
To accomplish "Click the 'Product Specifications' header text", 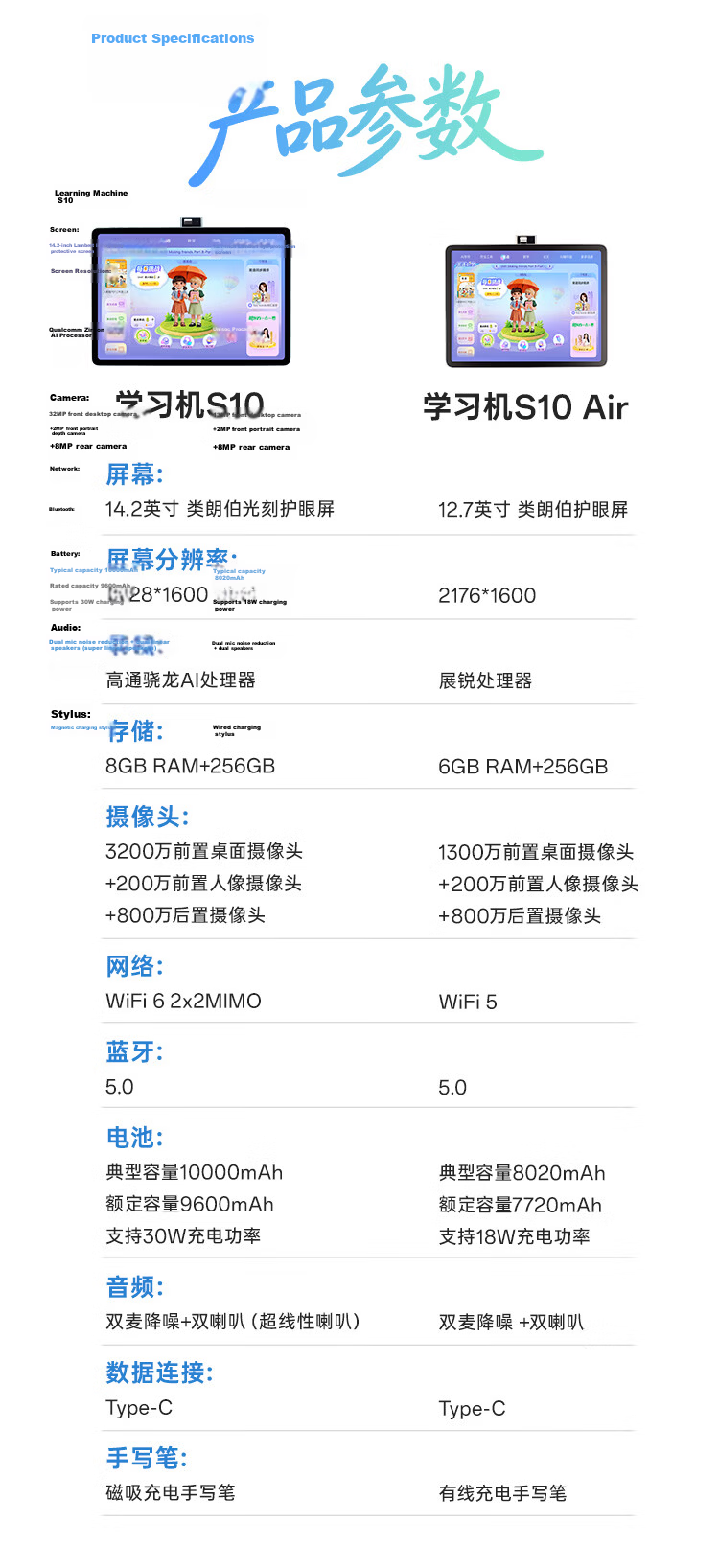I will 173,38.
